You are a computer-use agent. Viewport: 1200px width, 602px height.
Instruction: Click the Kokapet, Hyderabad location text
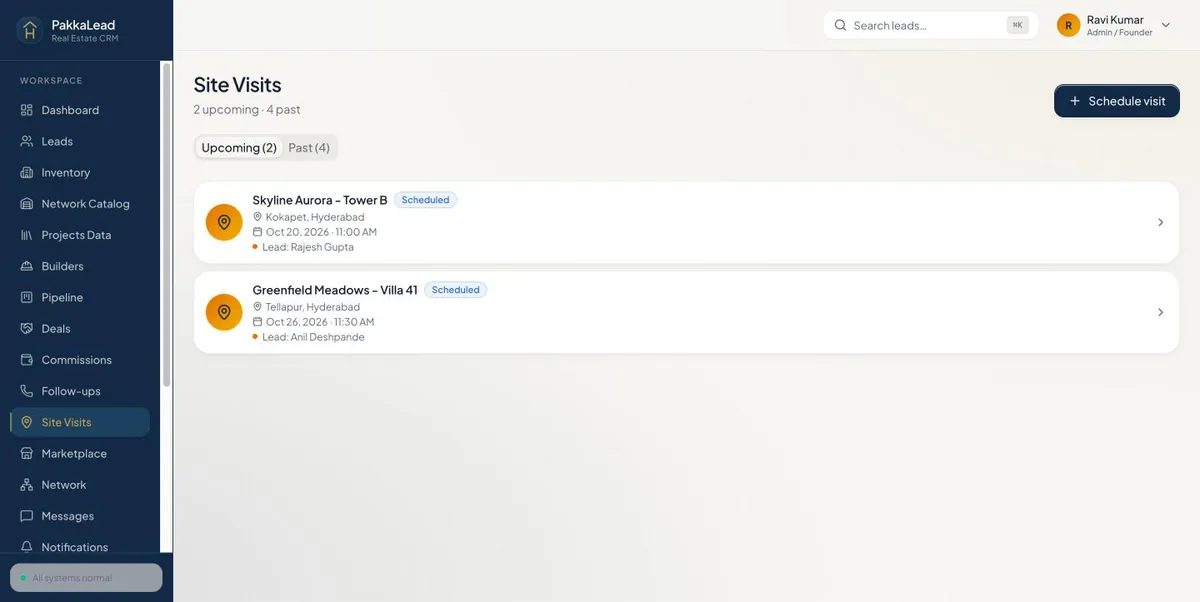(x=315, y=217)
